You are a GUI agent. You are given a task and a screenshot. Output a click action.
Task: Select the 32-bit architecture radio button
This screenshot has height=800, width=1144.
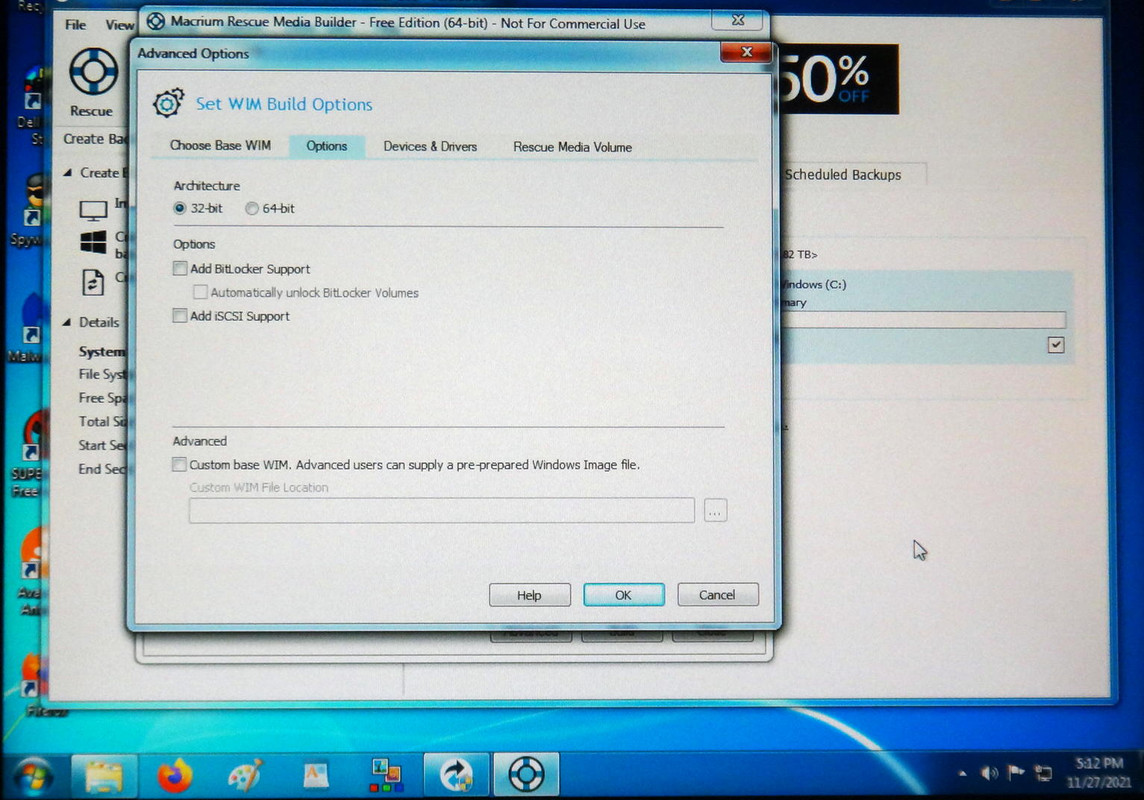(x=179, y=209)
